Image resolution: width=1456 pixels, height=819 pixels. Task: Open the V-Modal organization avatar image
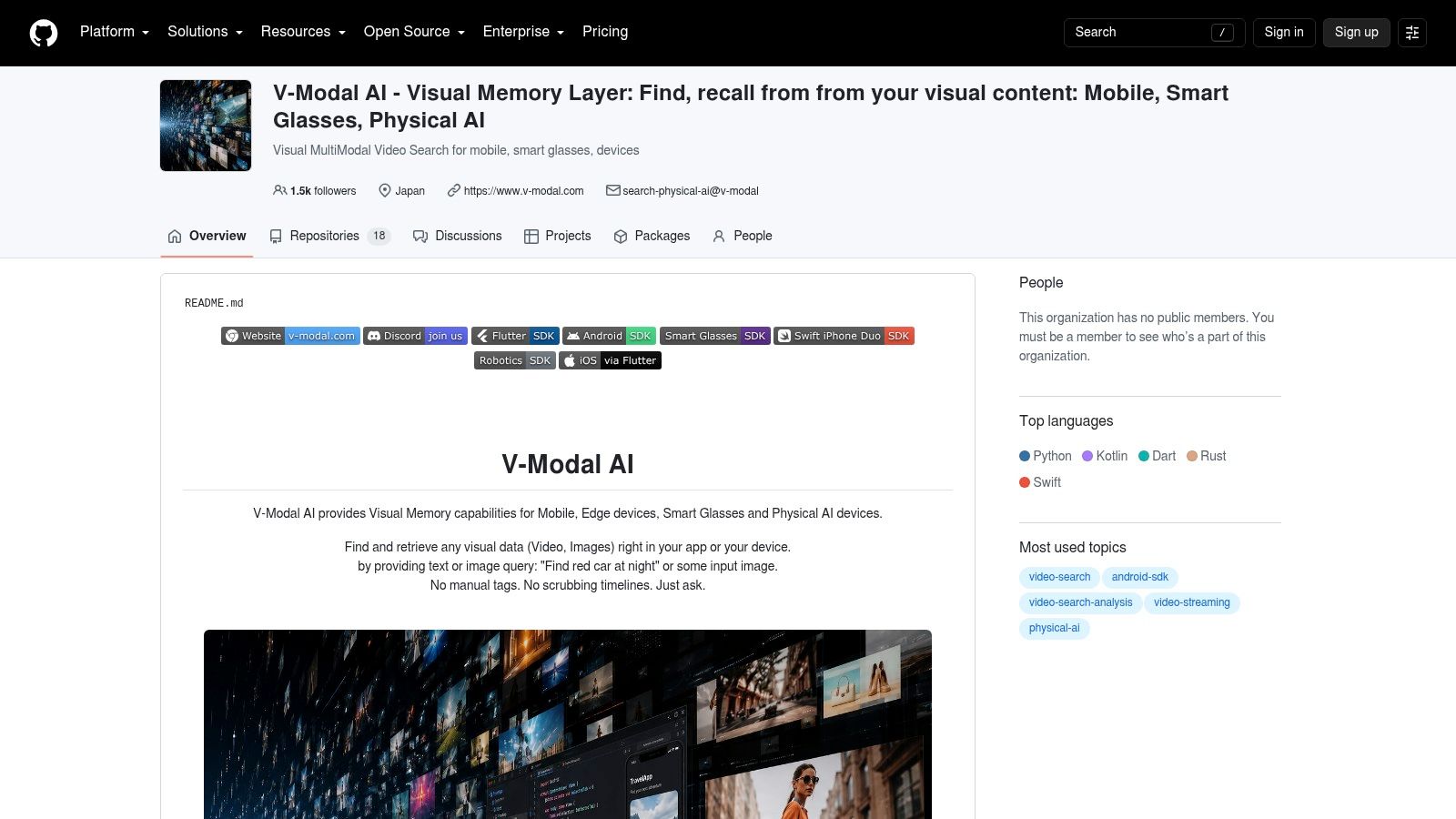click(x=206, y=126)
